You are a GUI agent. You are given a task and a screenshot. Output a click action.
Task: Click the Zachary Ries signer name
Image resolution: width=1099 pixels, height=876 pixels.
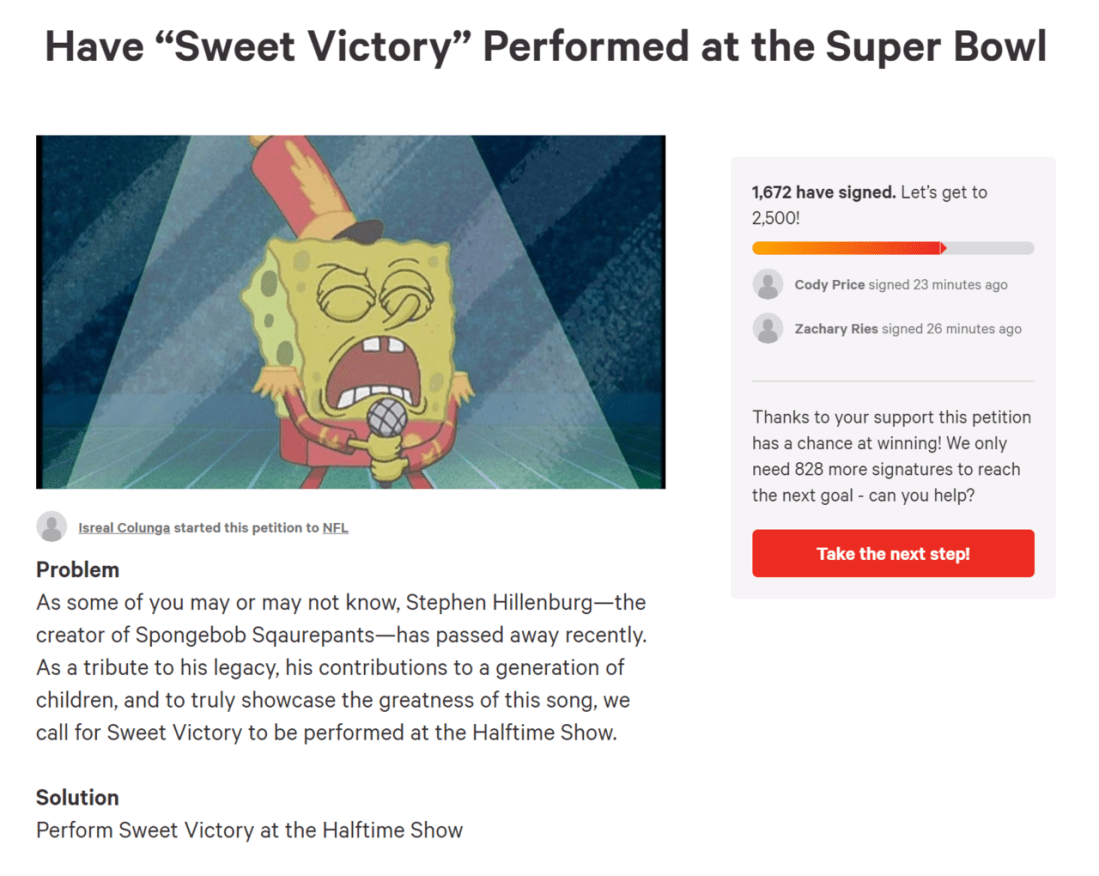pos(836,329)
